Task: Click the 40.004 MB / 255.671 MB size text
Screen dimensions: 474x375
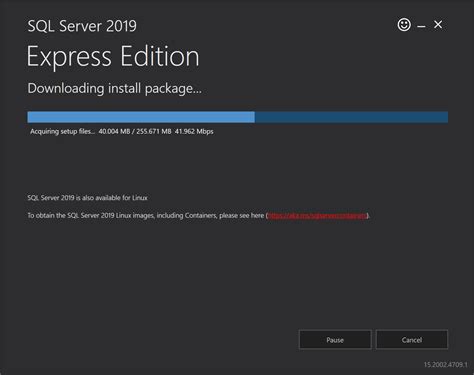Action: (x=135, y=131)
